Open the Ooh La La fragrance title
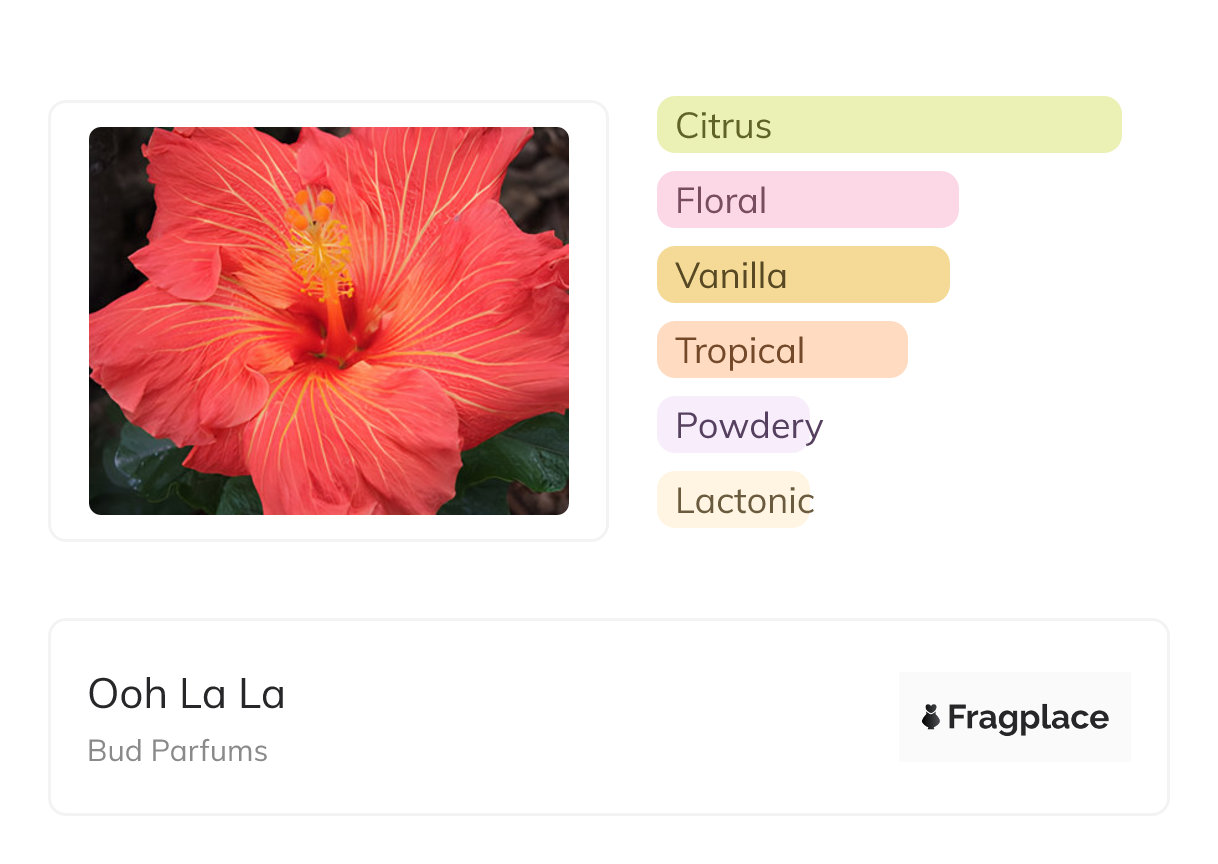Screen dimensions: 1218x864 (186, 694)
